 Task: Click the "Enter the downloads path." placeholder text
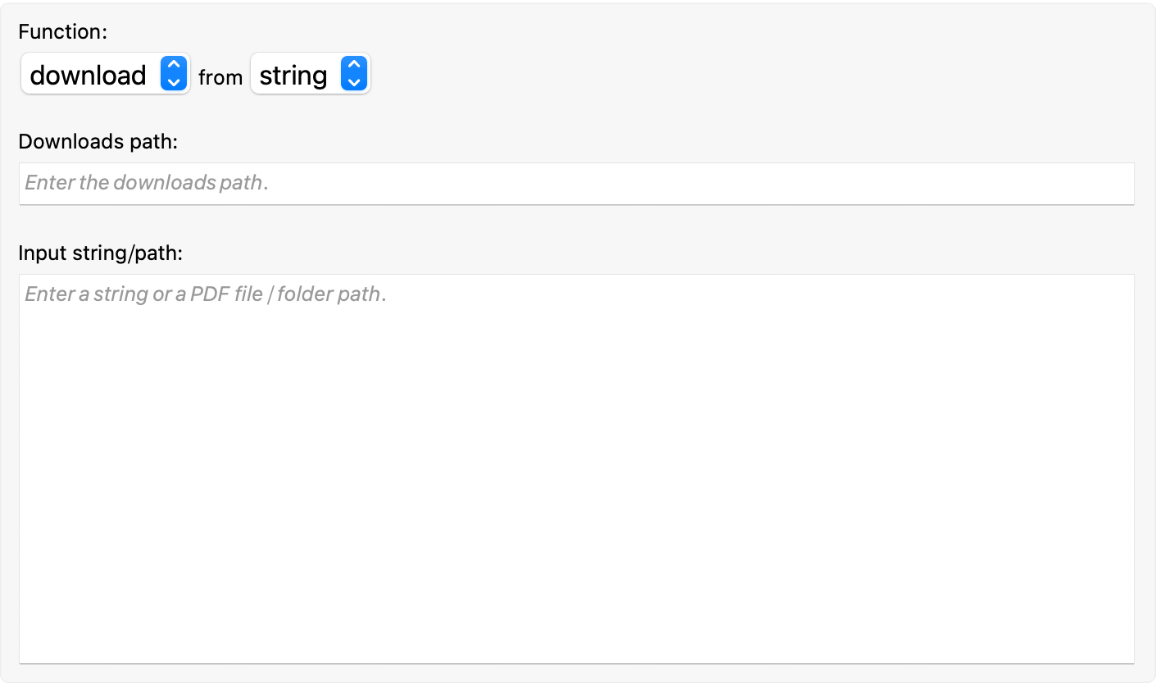point(146,184)
